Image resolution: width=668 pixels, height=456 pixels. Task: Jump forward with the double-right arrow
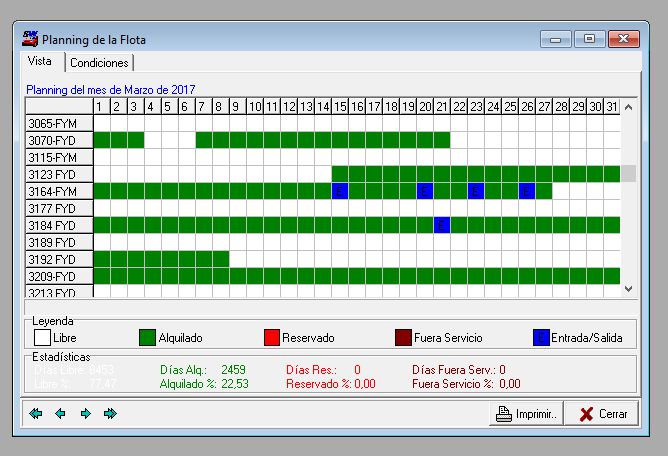click(x=110, y=413)
